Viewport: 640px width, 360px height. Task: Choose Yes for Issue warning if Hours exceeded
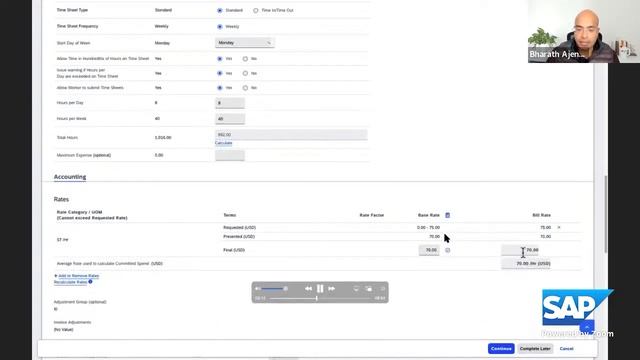(x=220, y=73)
